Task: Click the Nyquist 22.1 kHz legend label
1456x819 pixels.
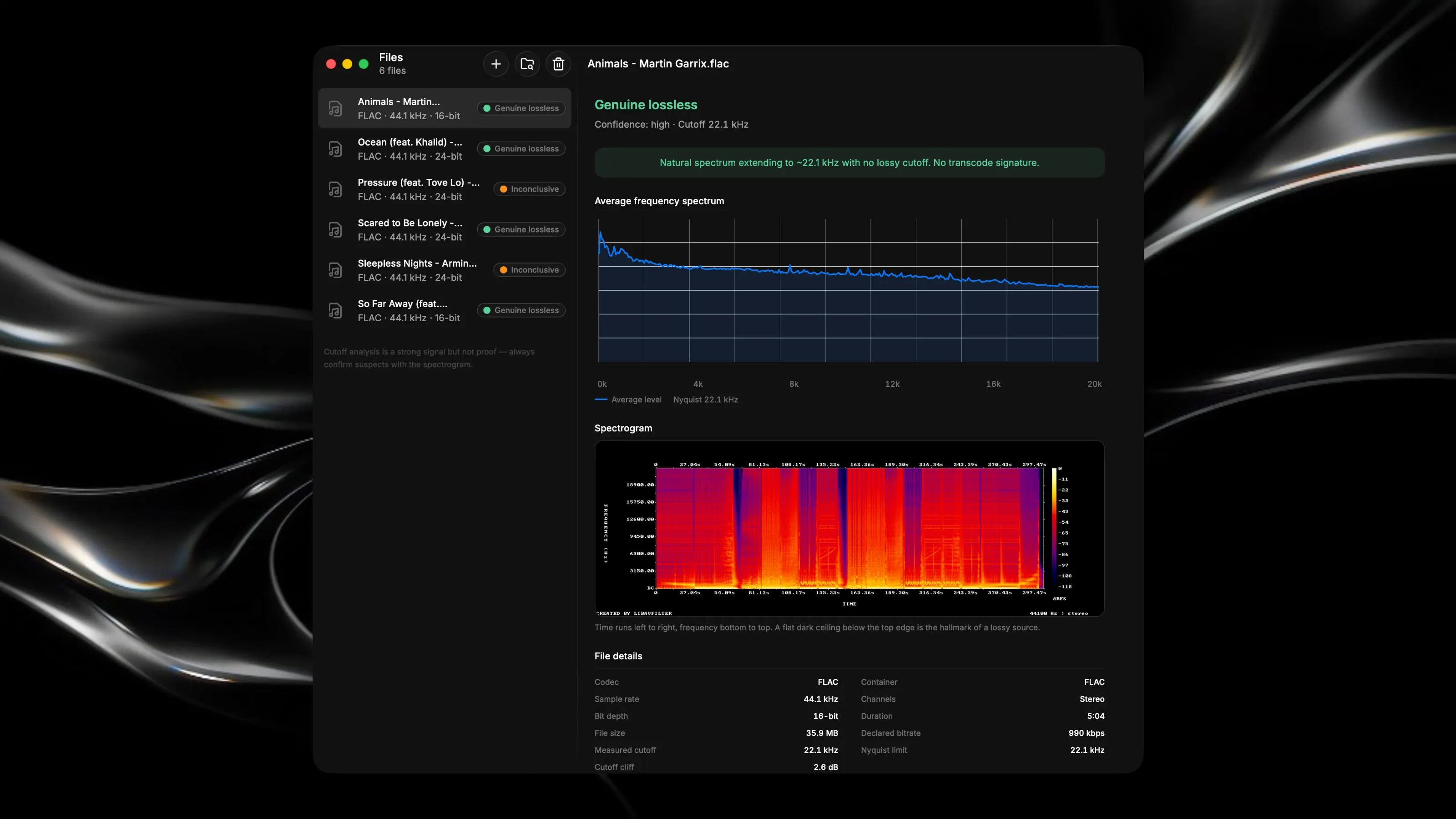Action: [x=705, y=399]
